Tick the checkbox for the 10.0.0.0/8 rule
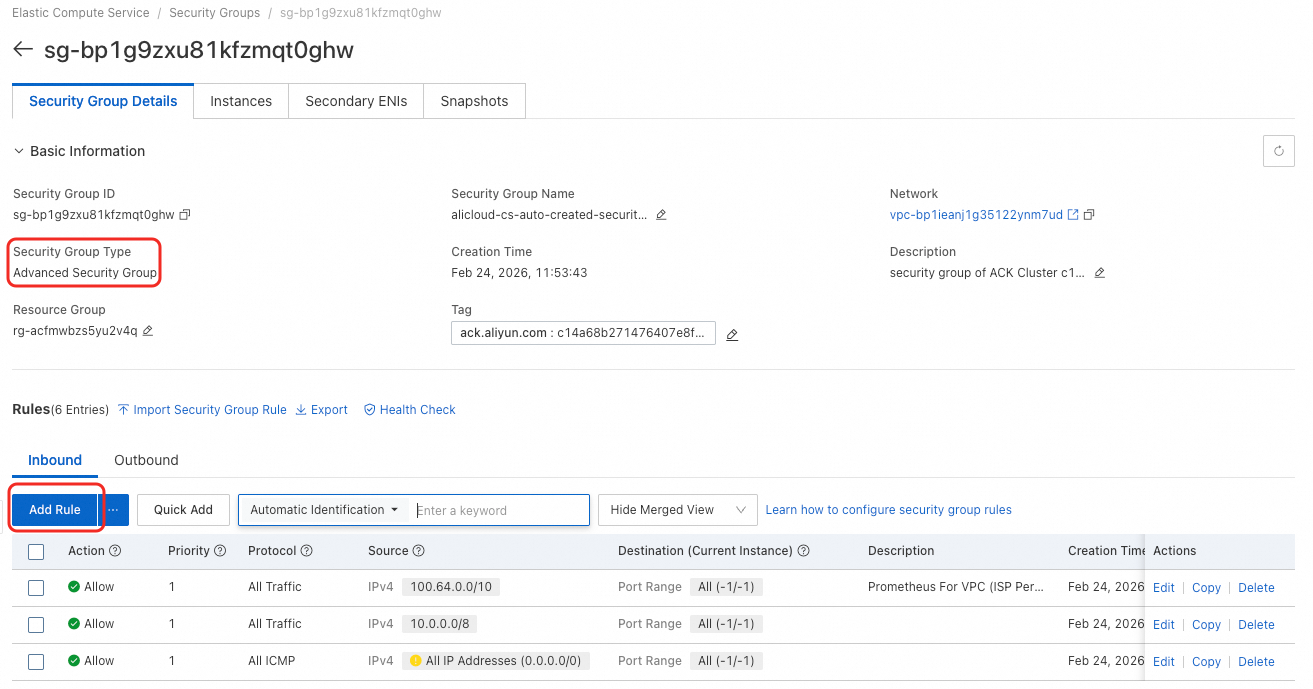This screenshot has width=1313, height=689. pyautogui.click(x=36, y=625)
